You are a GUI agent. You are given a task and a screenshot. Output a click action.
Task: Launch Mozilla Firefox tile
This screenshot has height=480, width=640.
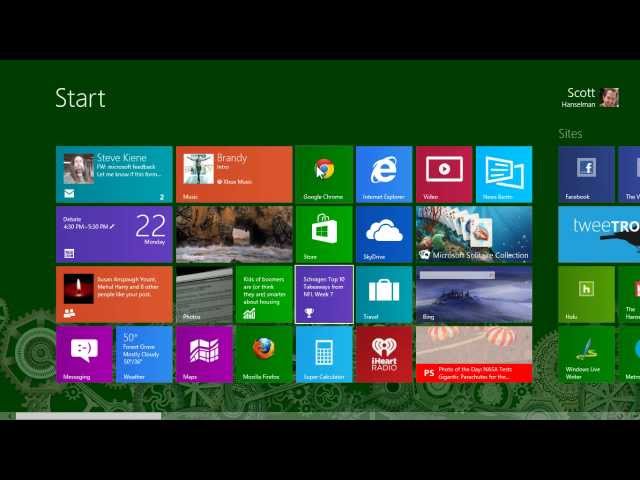(264, 354)
